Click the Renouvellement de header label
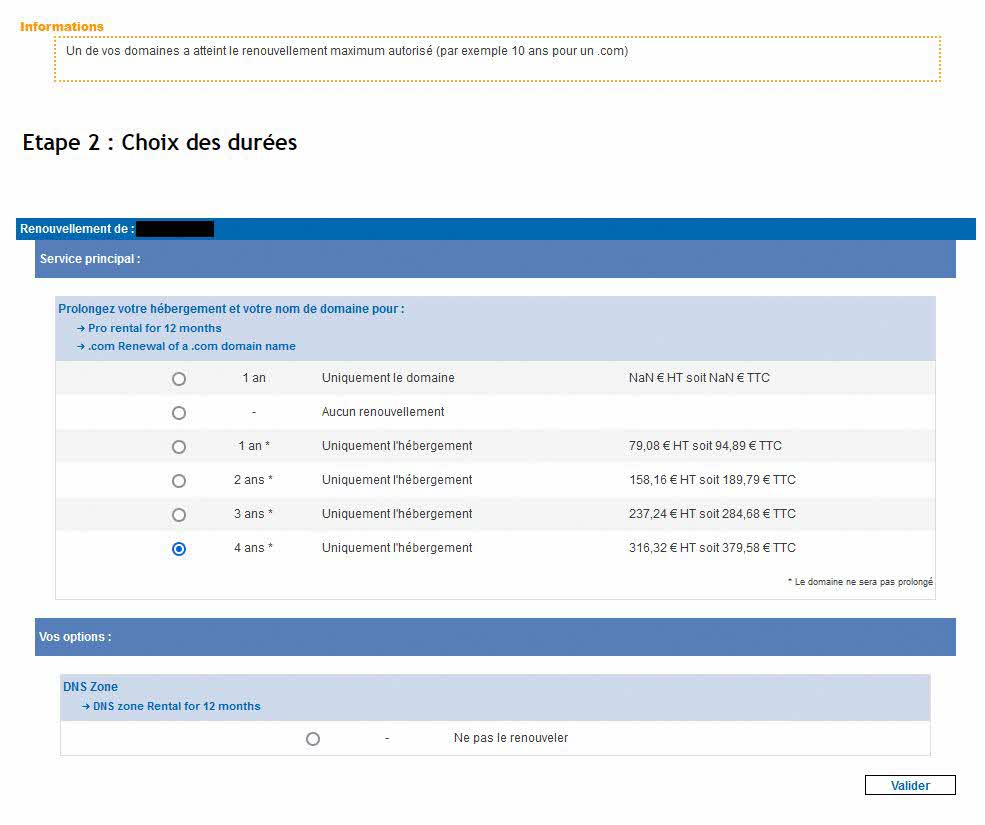 [77, 229]
